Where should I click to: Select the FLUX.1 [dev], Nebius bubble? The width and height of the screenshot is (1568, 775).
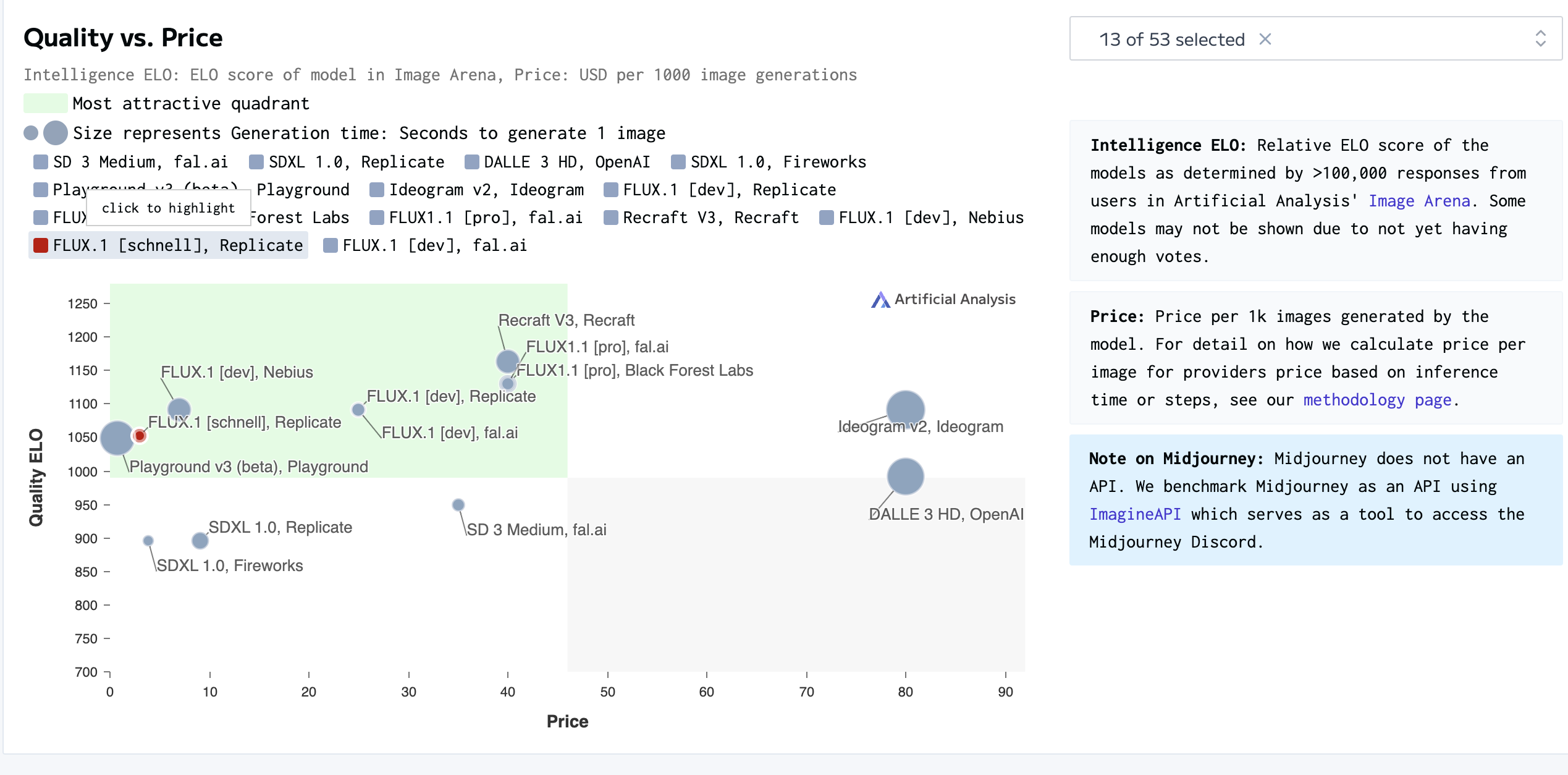point(179,409)
